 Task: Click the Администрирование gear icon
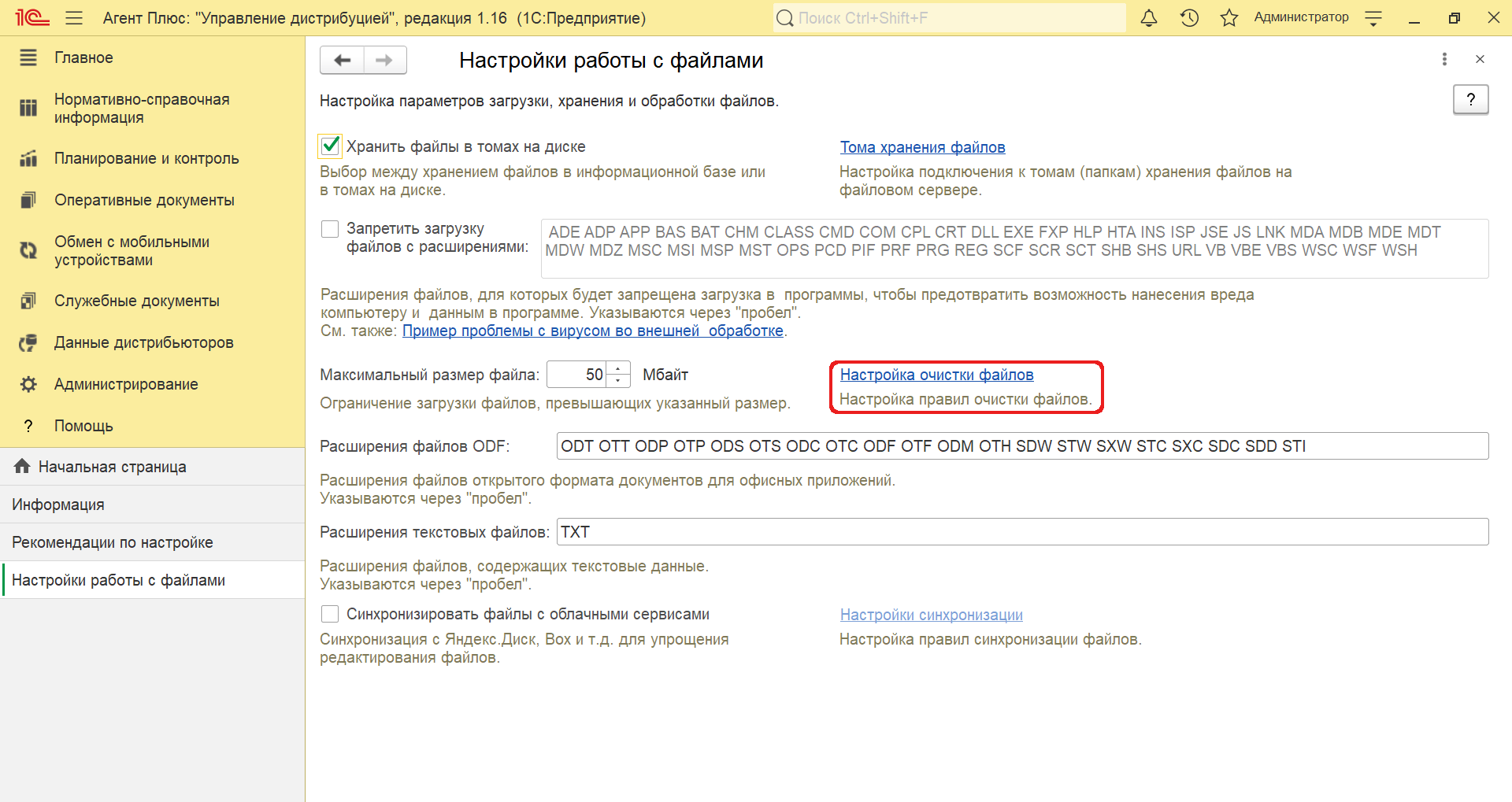pyautogui.click(x=28, y=384)
